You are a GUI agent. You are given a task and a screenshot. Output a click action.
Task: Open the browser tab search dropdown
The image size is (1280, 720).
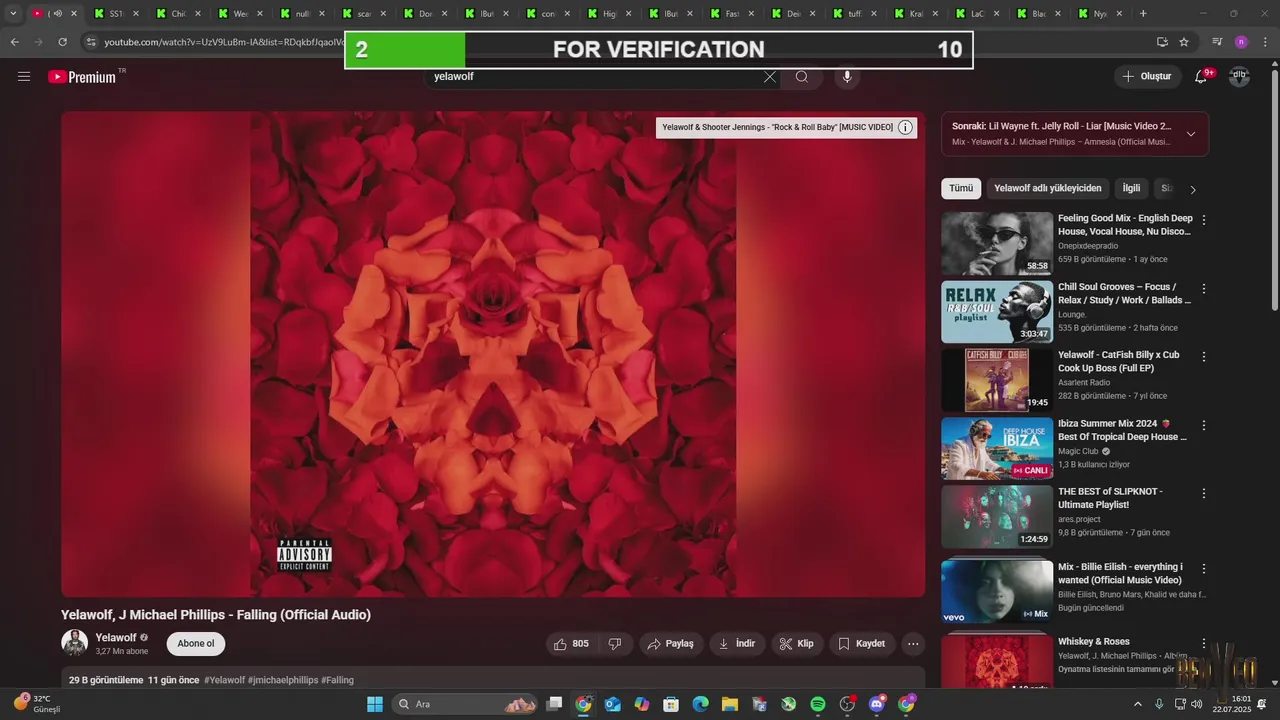[x=13, y=14]
